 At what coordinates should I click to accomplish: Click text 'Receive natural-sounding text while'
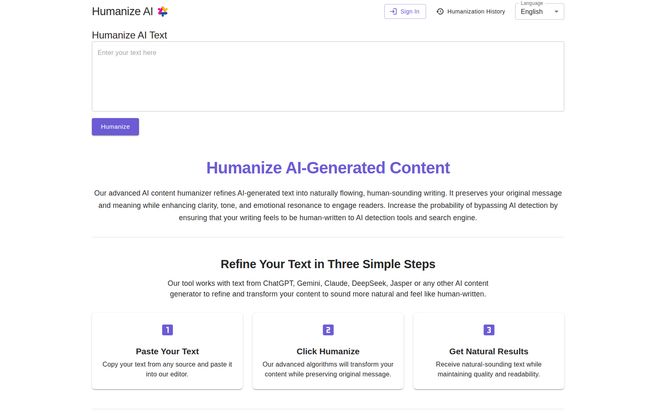(x=489, y=364)
